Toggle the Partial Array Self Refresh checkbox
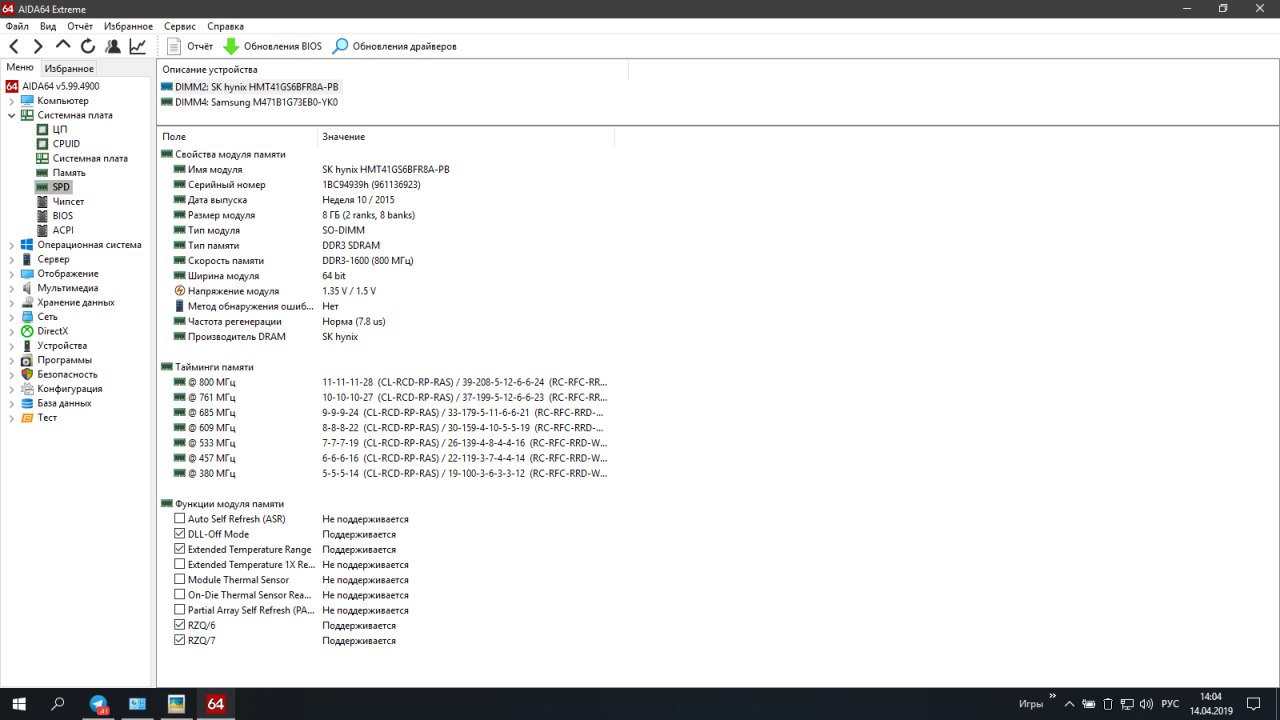Image resolution: width=1280 pixels, height=720 pixels. point(180,610)
